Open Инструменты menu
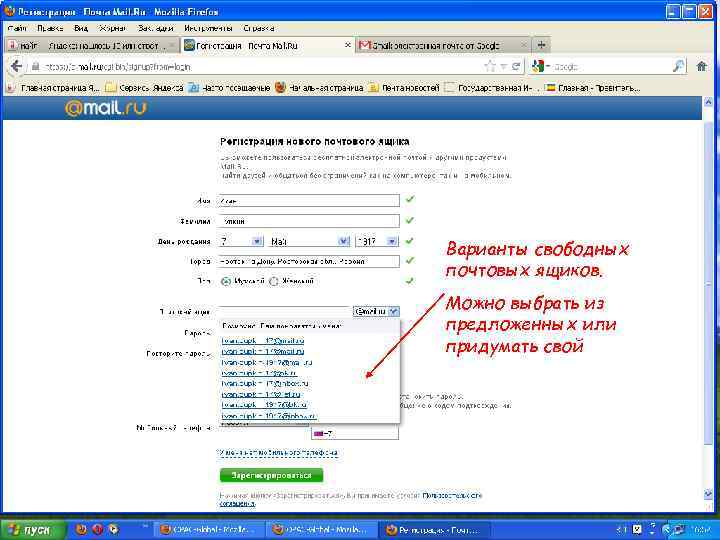720x540 pixels. 208,28
